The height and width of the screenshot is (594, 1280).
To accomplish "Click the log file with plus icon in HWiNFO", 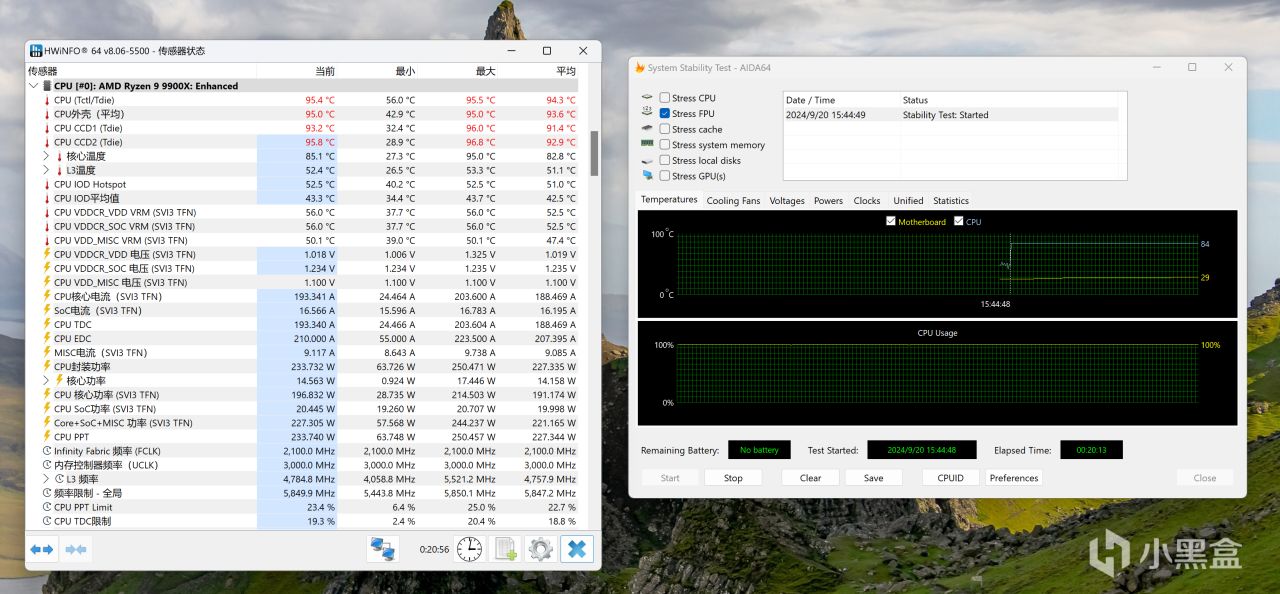I will [506, 549].
